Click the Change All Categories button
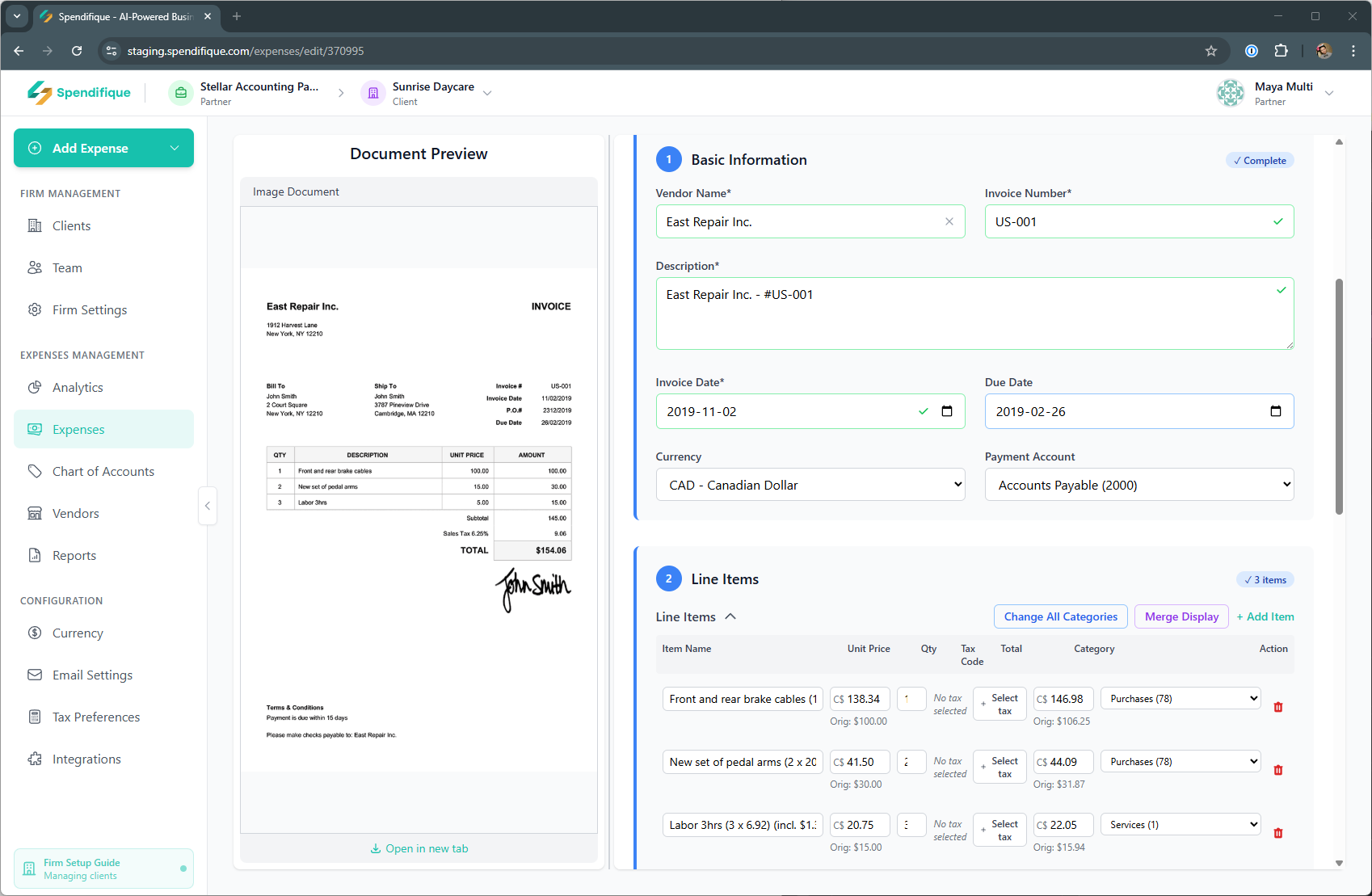Image resolution: width=1372 pixels, height=896 pixels. point(1060,616)
